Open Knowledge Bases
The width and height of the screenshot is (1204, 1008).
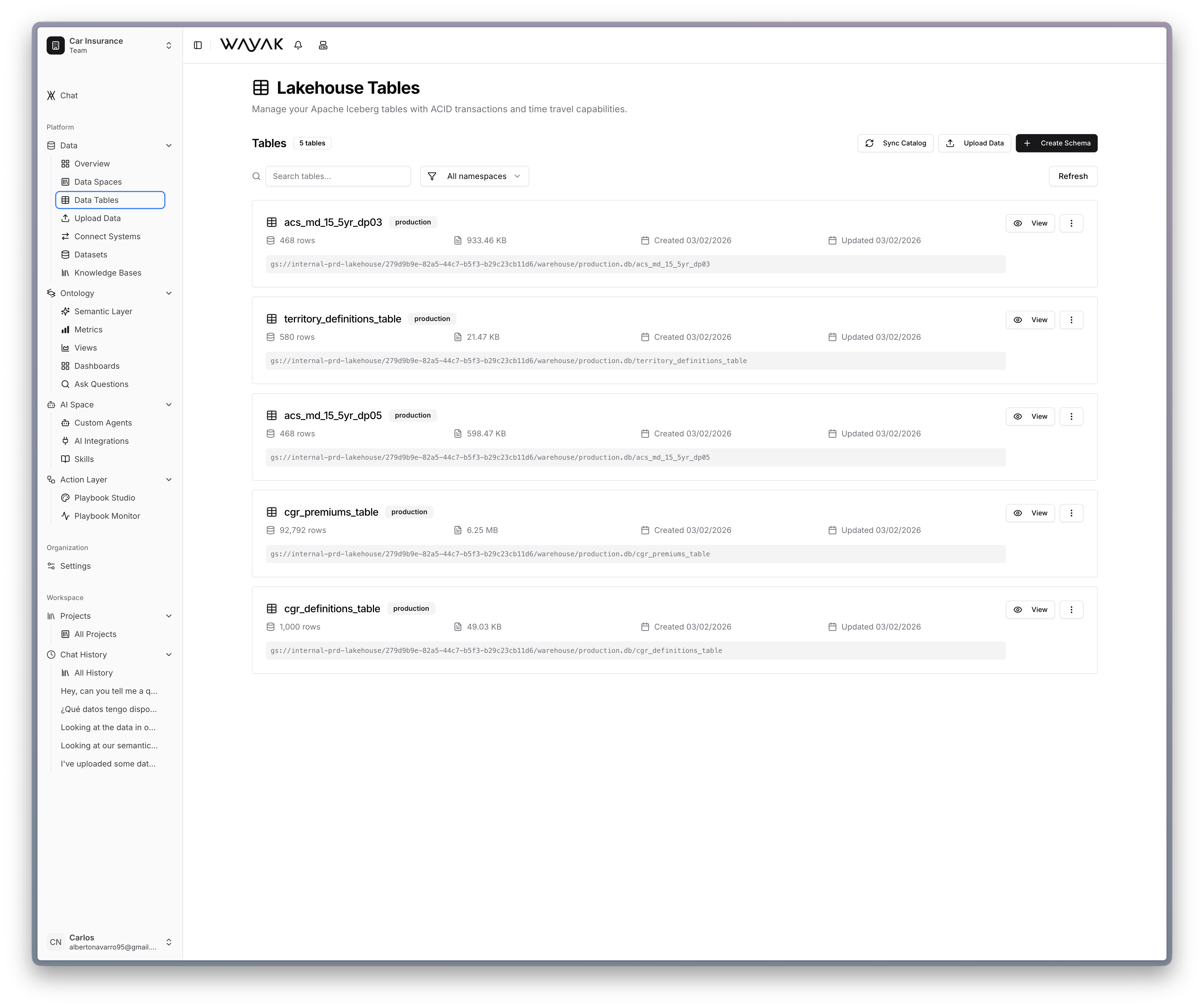pos(110,273)
